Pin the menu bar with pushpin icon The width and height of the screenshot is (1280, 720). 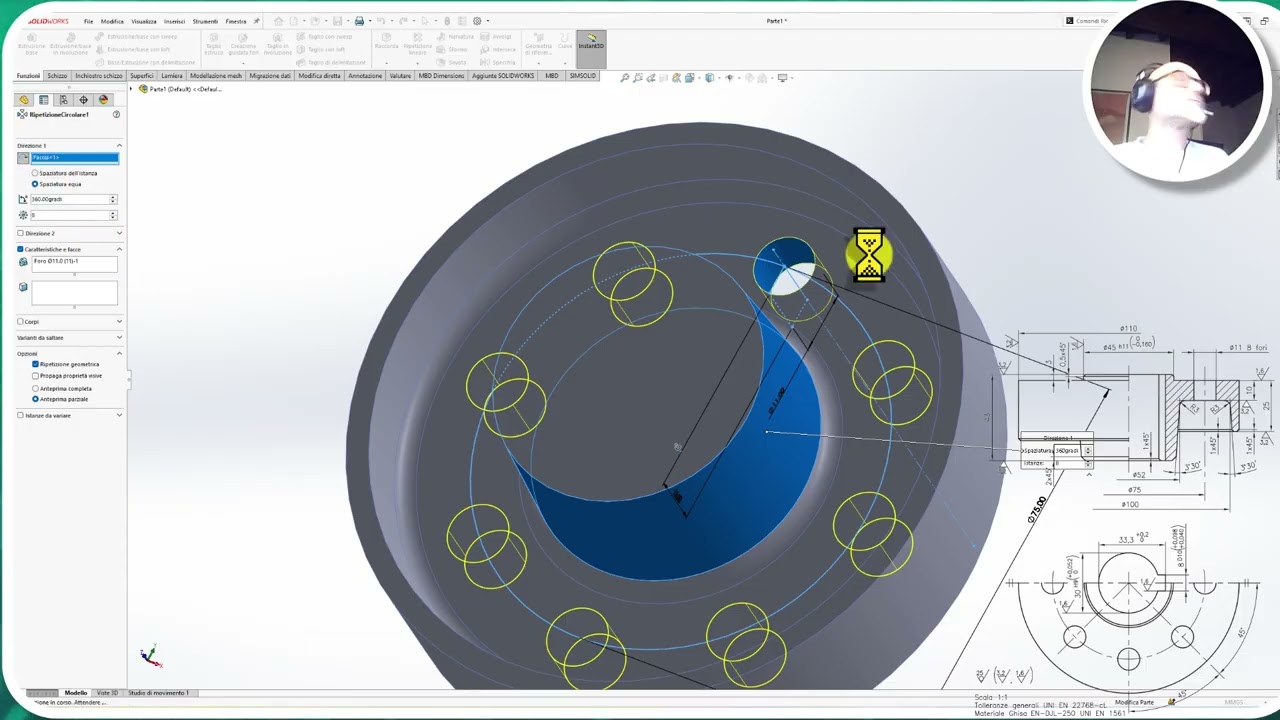(x=256, y=21)
